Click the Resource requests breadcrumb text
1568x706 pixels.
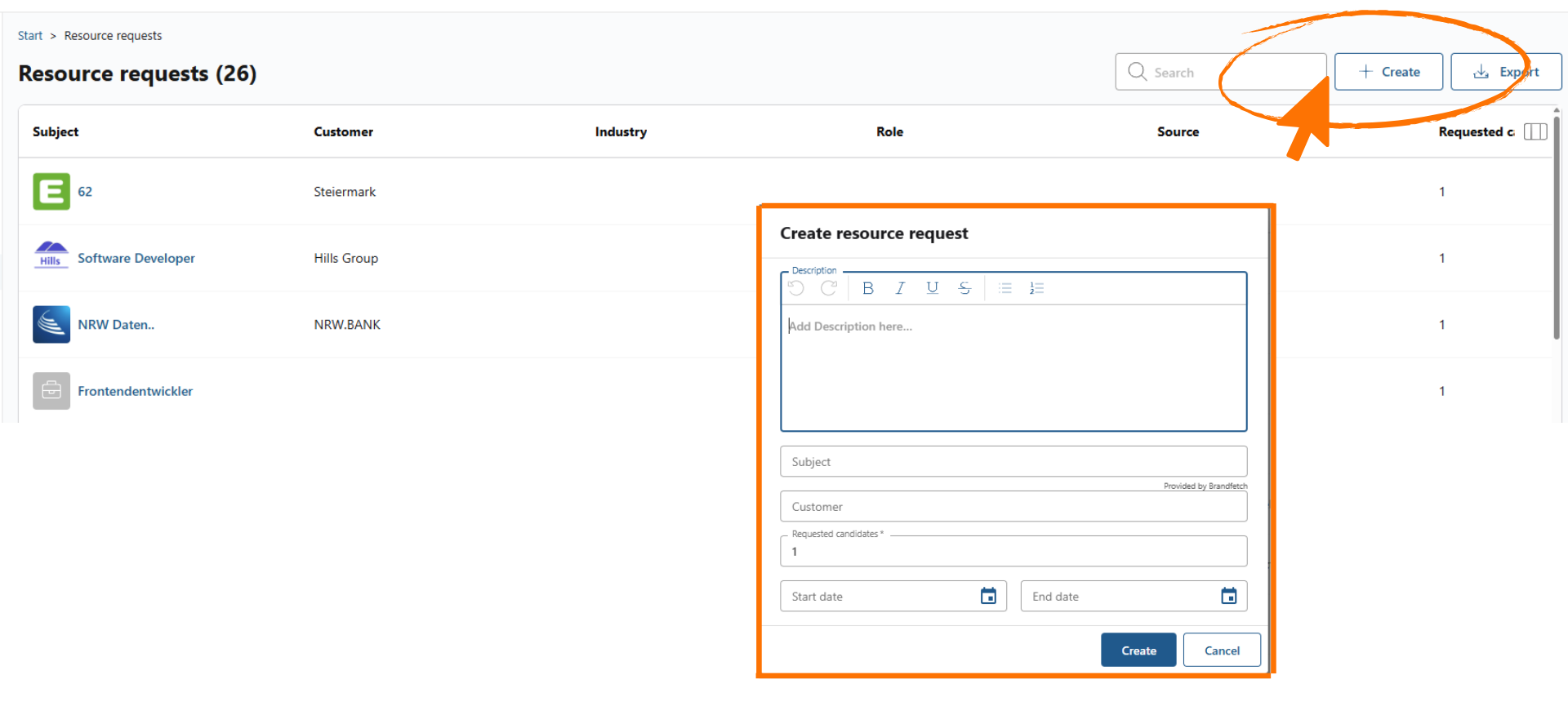[113, 36]
